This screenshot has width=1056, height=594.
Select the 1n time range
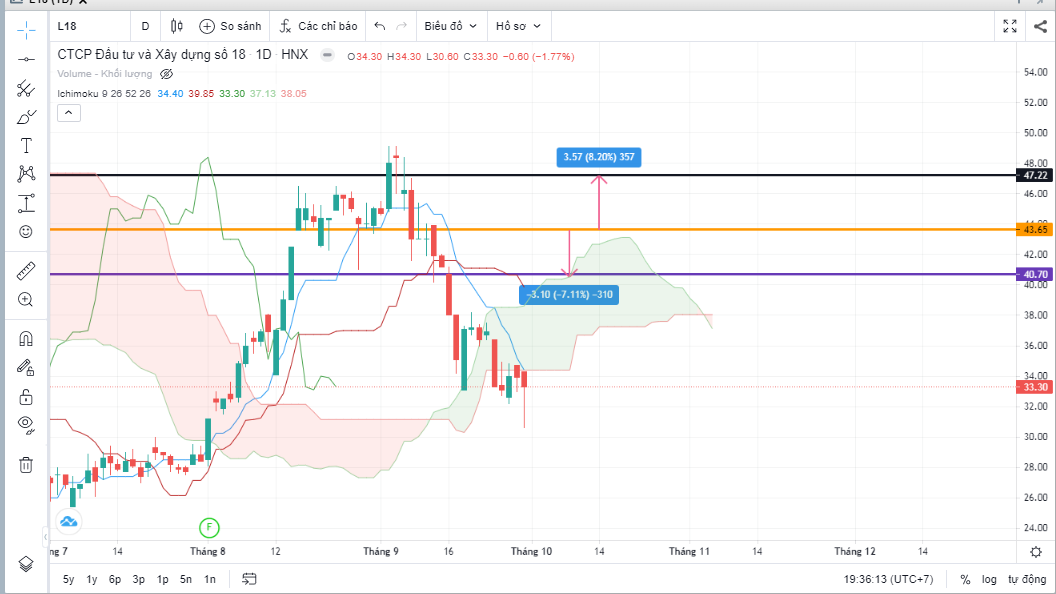click(x=210, y=579)
